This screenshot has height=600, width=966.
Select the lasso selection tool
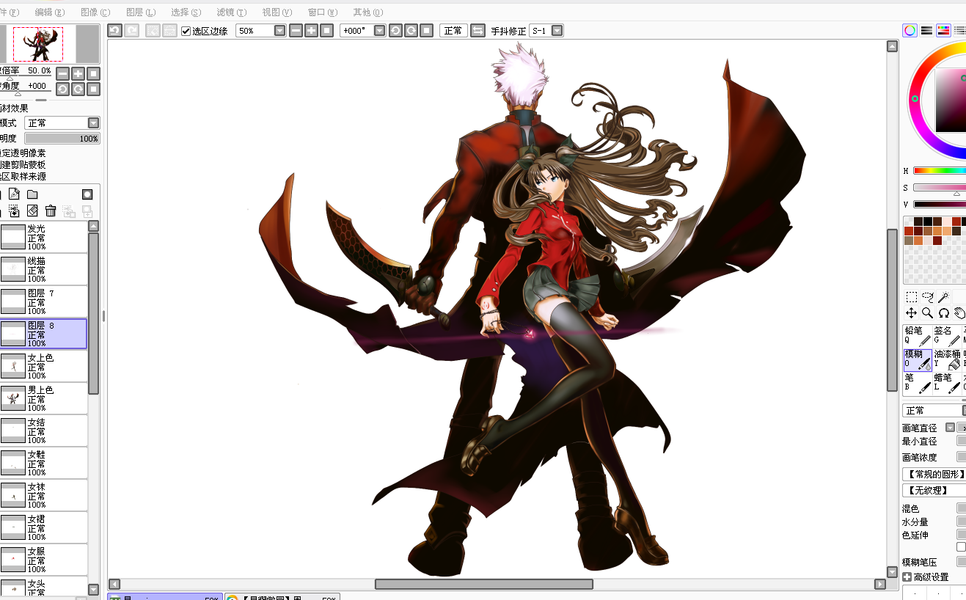pyautogui.click(x=927, y=297)
